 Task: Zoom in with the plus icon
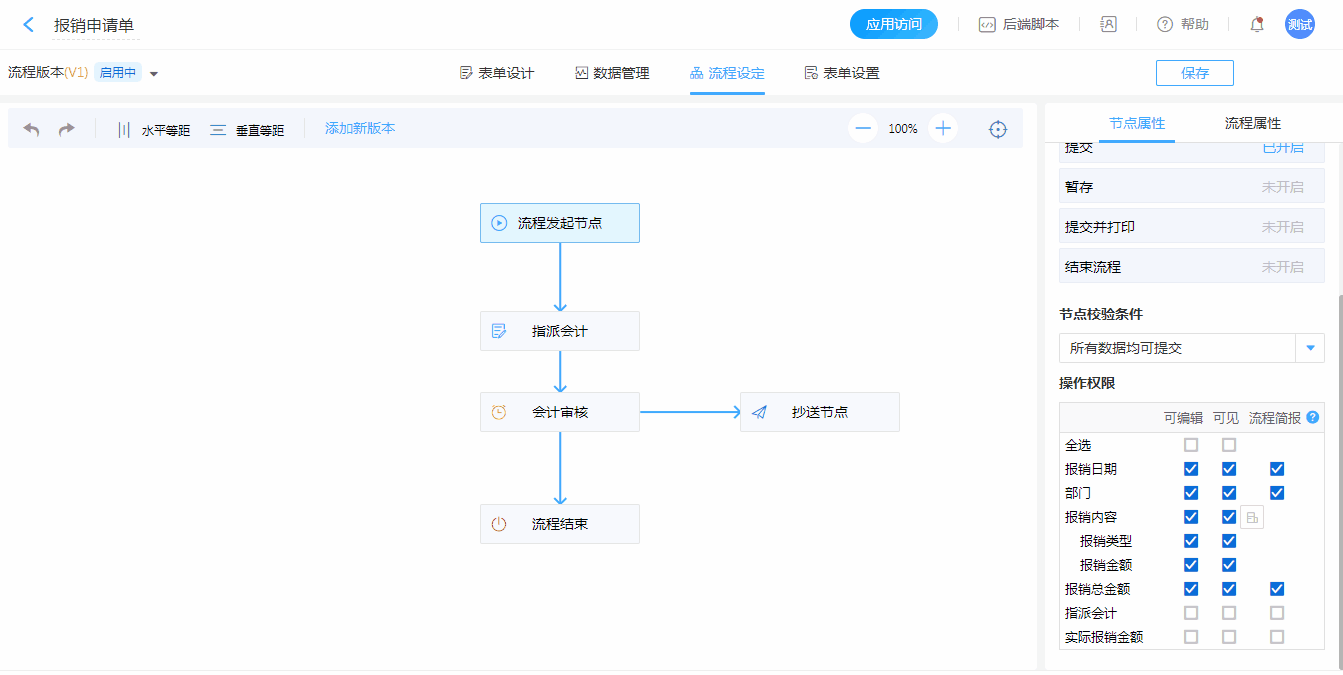(x=942, y=129)
